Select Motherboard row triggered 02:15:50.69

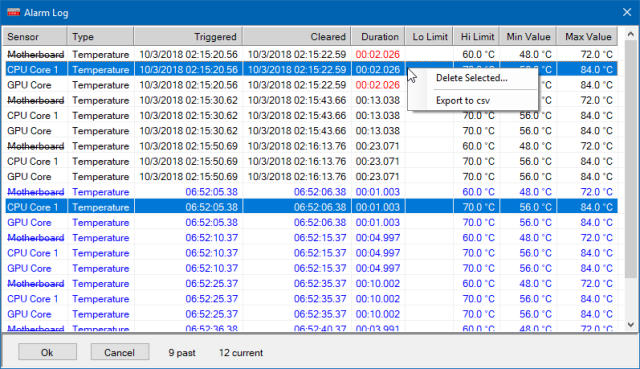click(x=311, y=146)
